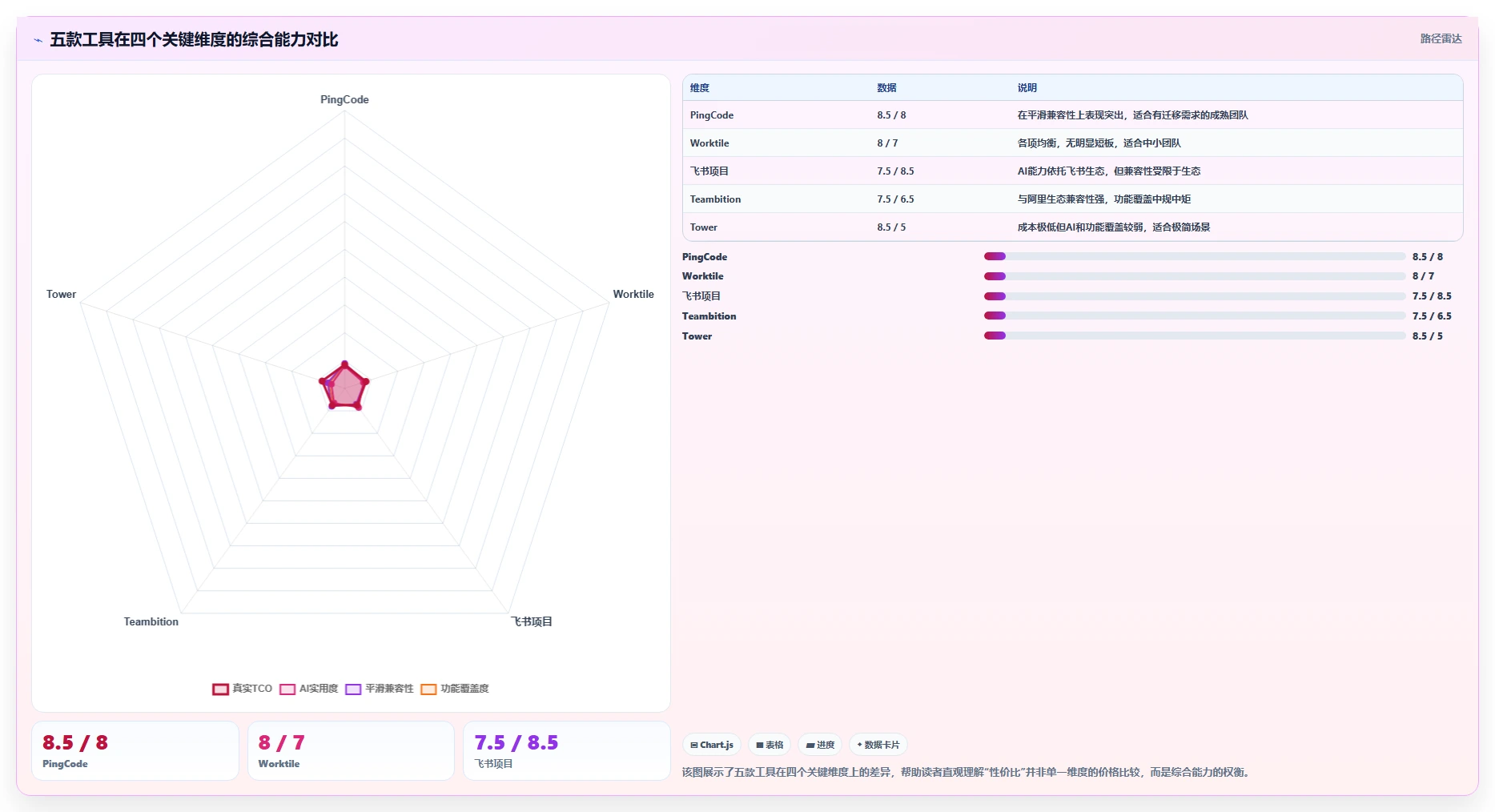Select the Teambition table row name
The width and height of the screenshot is (1495, 812).
(x=715, y=199)
